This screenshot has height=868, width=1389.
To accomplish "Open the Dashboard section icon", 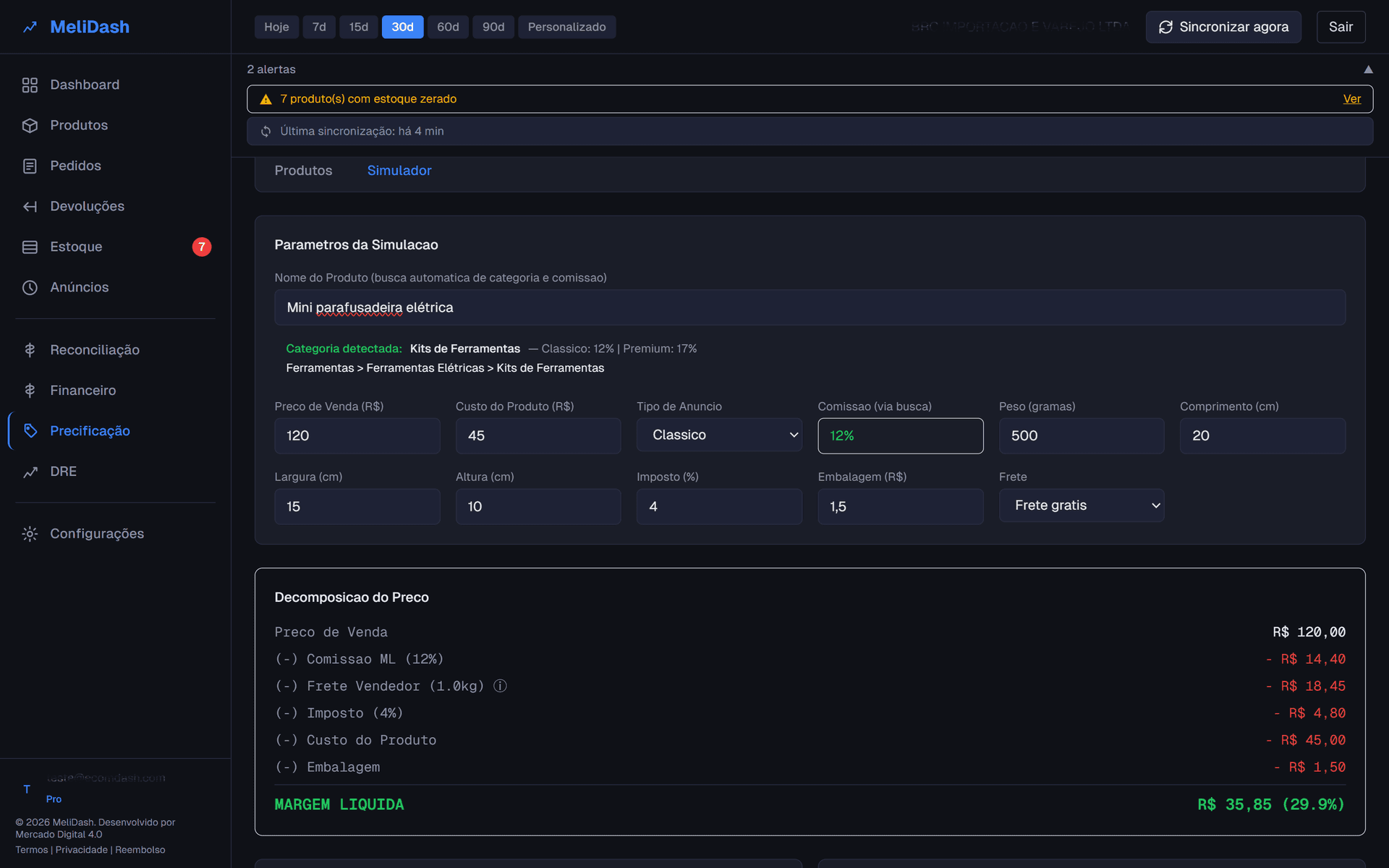I will click(x=30, y=85).
